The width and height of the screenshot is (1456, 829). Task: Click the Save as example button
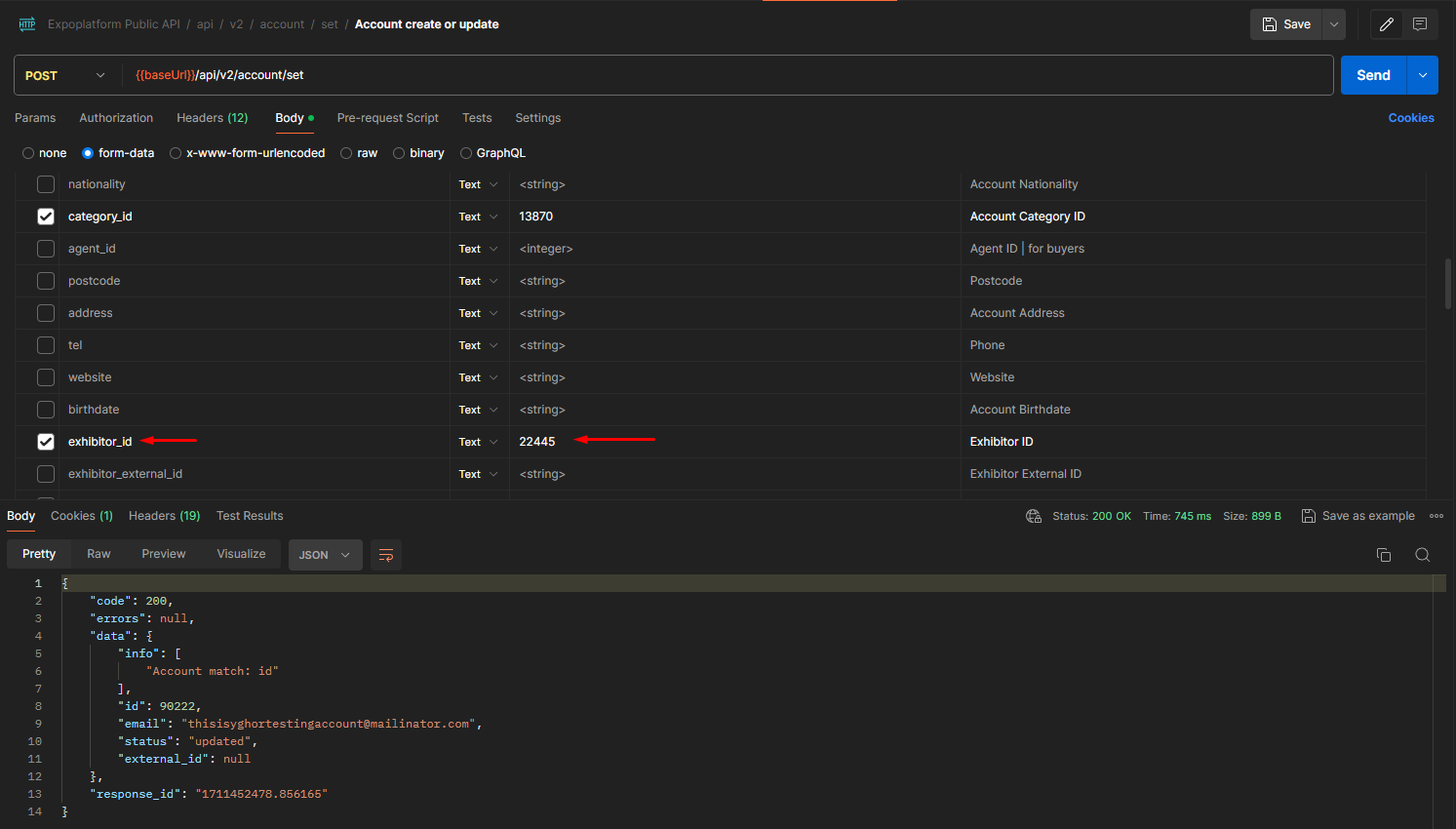click(1358, 516)
